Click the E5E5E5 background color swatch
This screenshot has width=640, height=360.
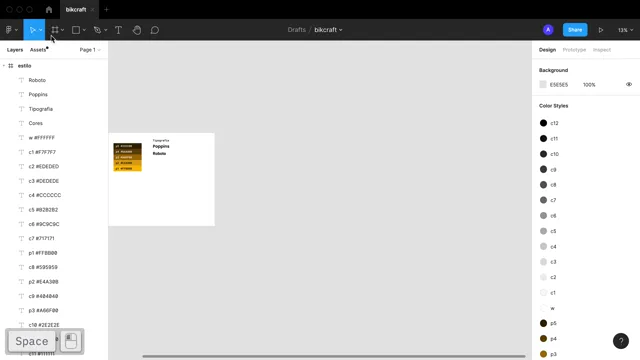(x=543, y=84)
